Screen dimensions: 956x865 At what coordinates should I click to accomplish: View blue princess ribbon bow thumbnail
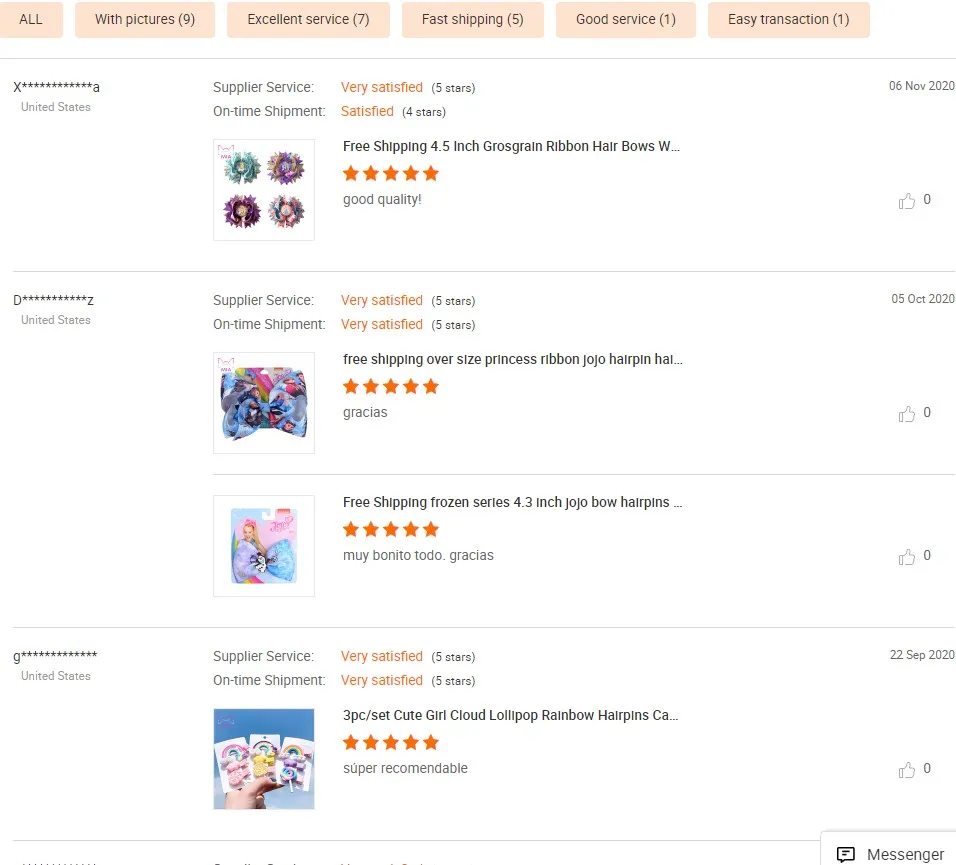pos(264,403)
